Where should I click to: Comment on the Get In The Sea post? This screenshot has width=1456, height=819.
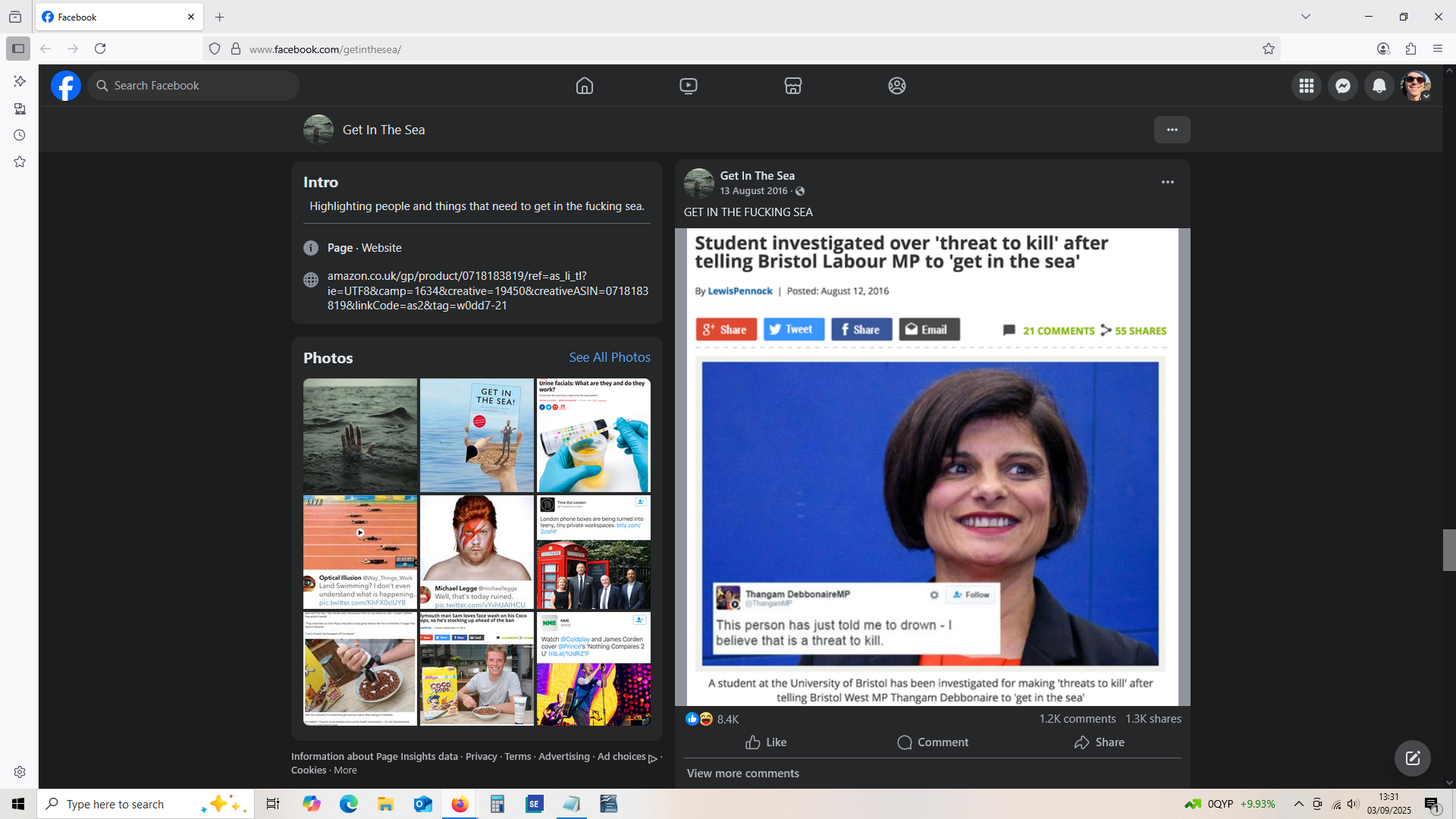pyautogui.click(x=933, y=742)
